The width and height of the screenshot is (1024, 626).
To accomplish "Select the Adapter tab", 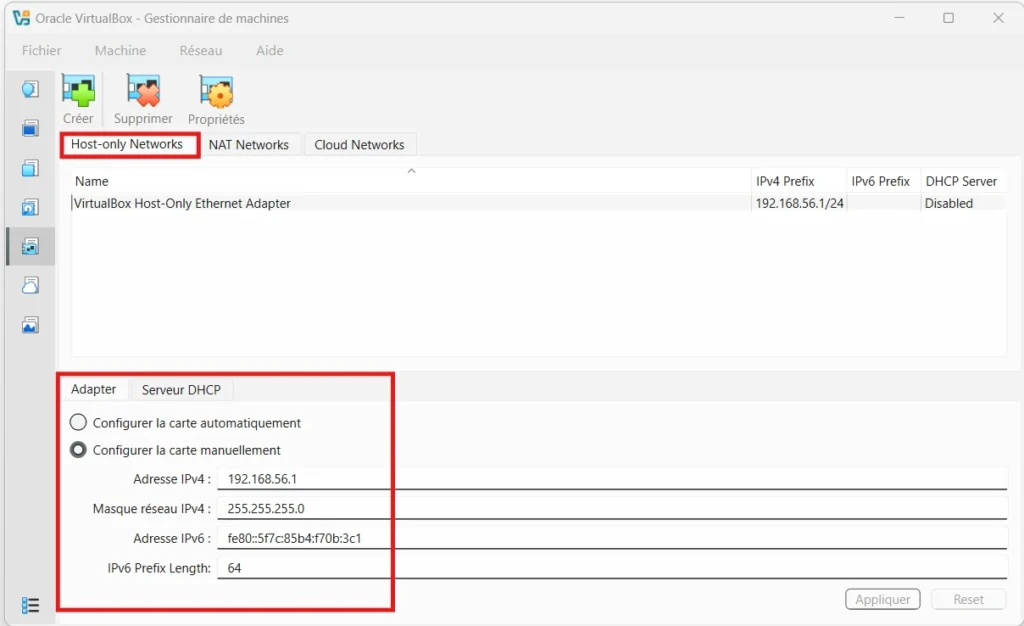I will [x=93, y=389].
